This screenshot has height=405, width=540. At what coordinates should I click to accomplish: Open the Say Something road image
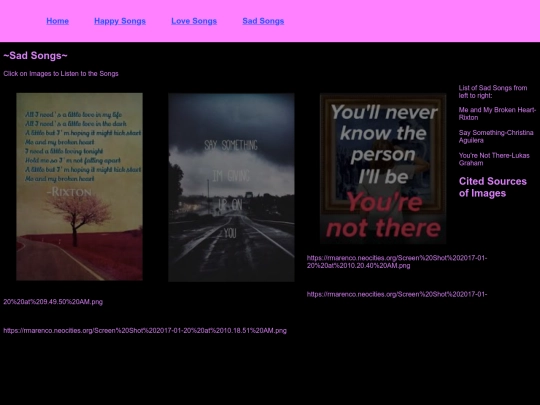coord(231,187)
